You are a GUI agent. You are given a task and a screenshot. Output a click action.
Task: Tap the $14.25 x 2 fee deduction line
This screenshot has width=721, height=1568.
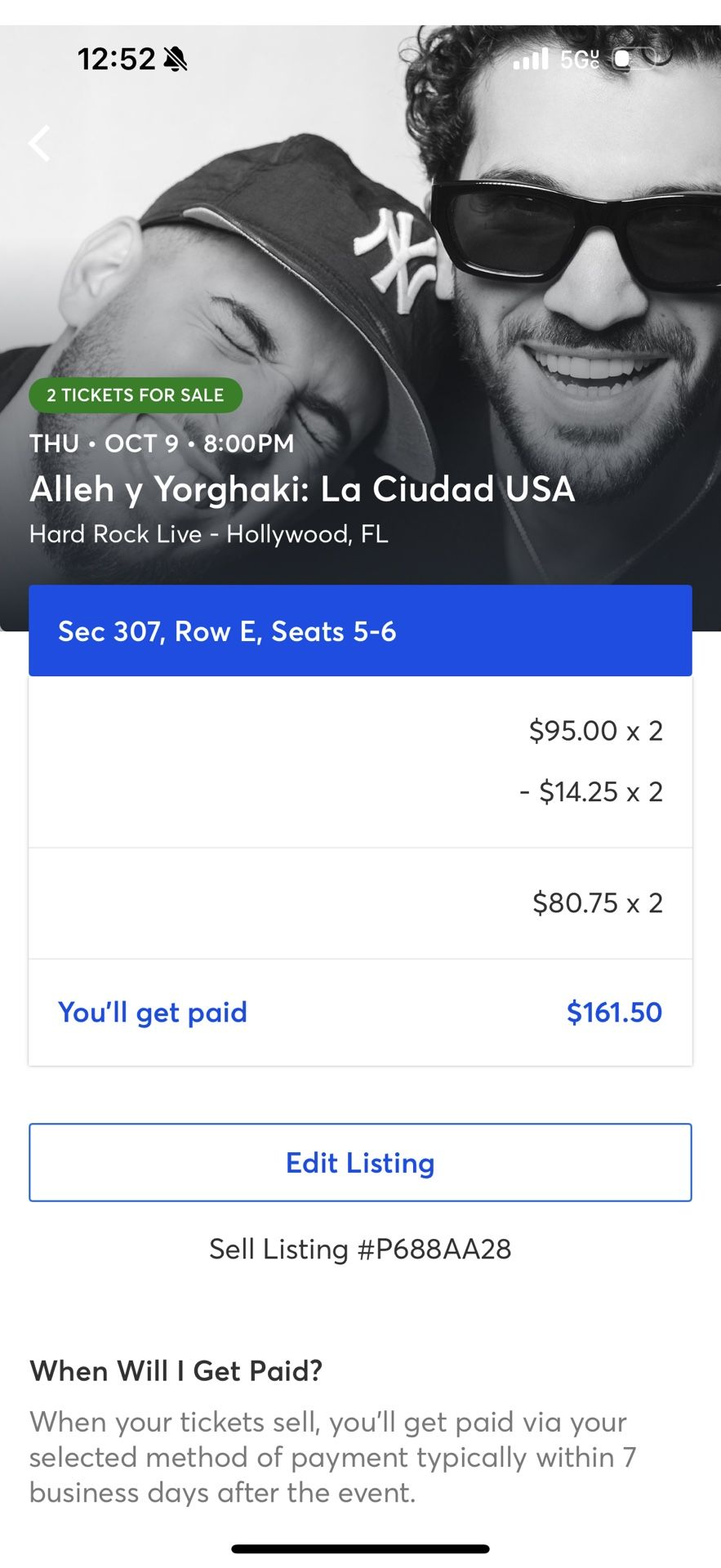pyautogui.click(x=591, y=791)
